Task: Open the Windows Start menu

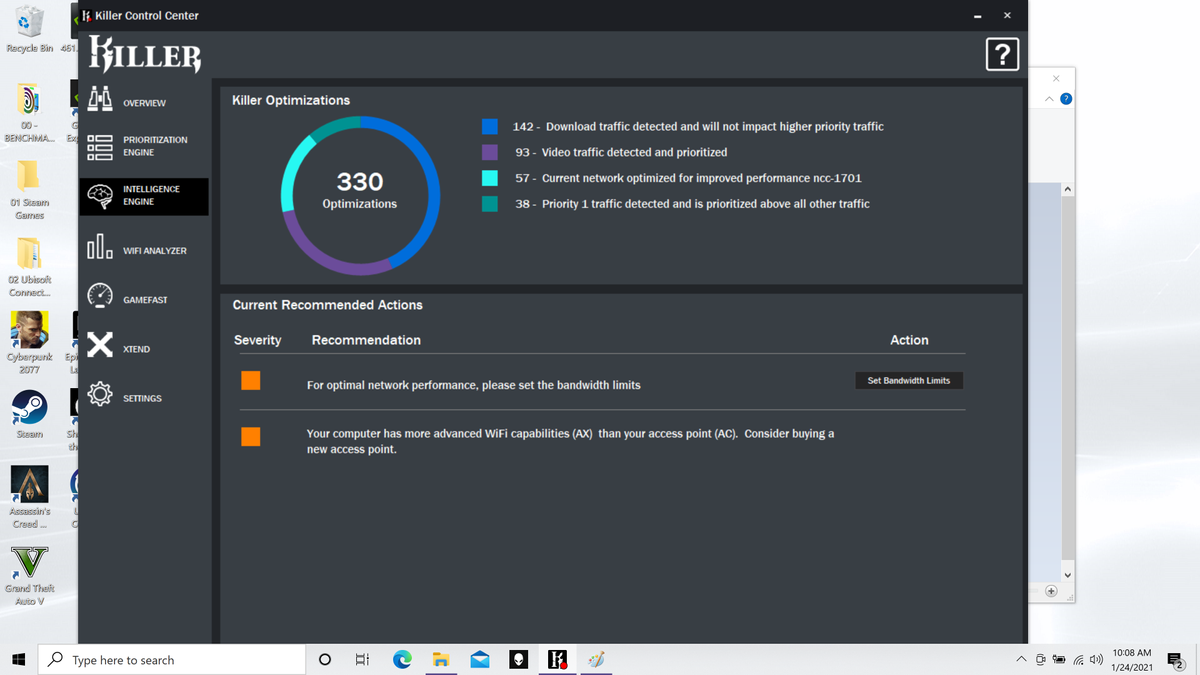Action: coord(18,659)
